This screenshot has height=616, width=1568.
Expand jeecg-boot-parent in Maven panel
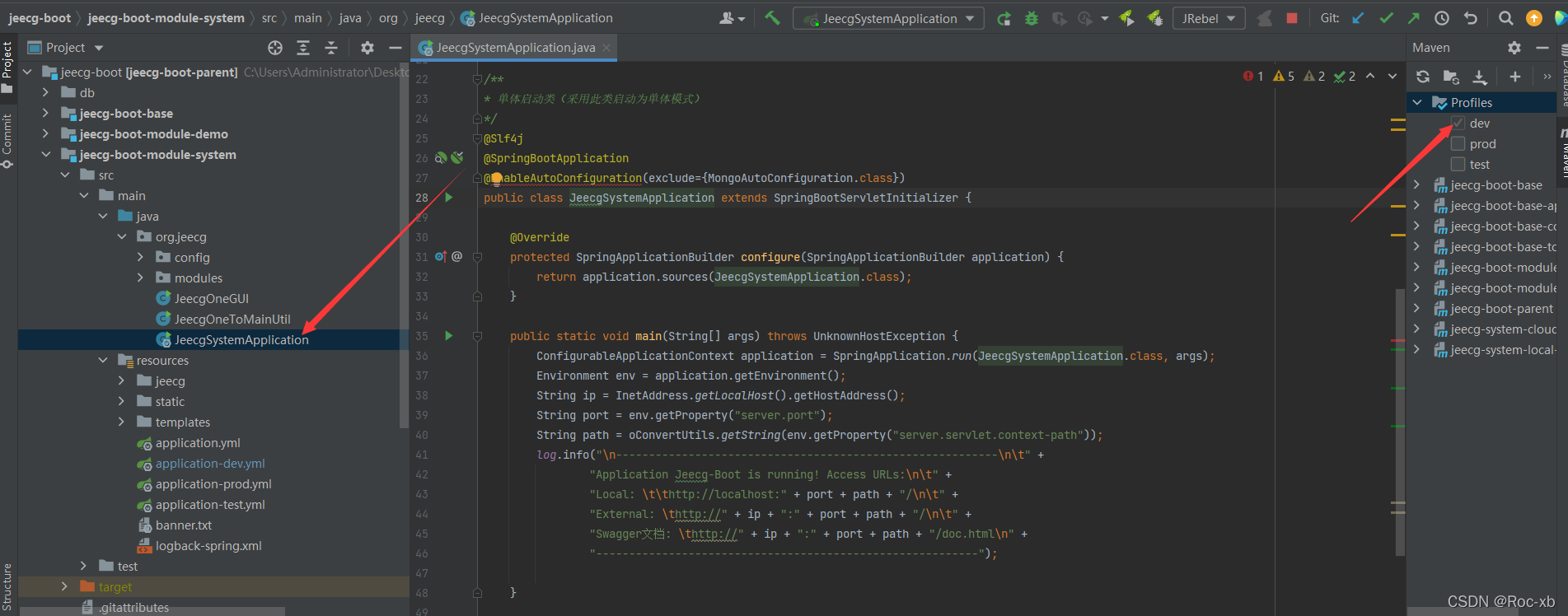coord(1417,309)
